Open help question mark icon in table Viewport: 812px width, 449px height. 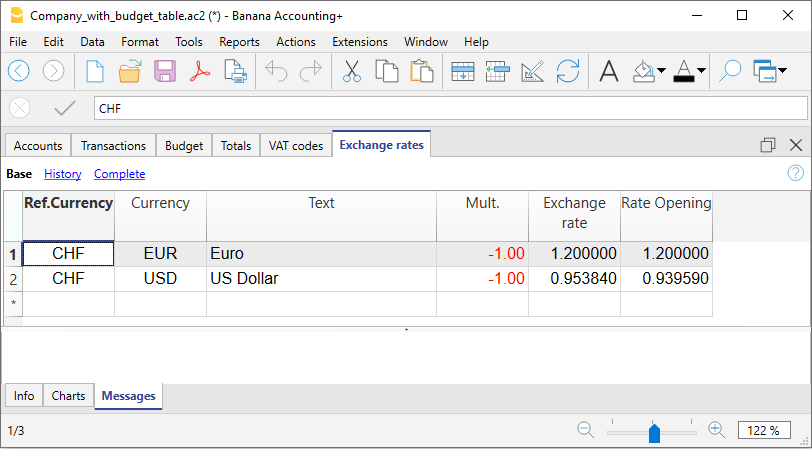(795, 173)
